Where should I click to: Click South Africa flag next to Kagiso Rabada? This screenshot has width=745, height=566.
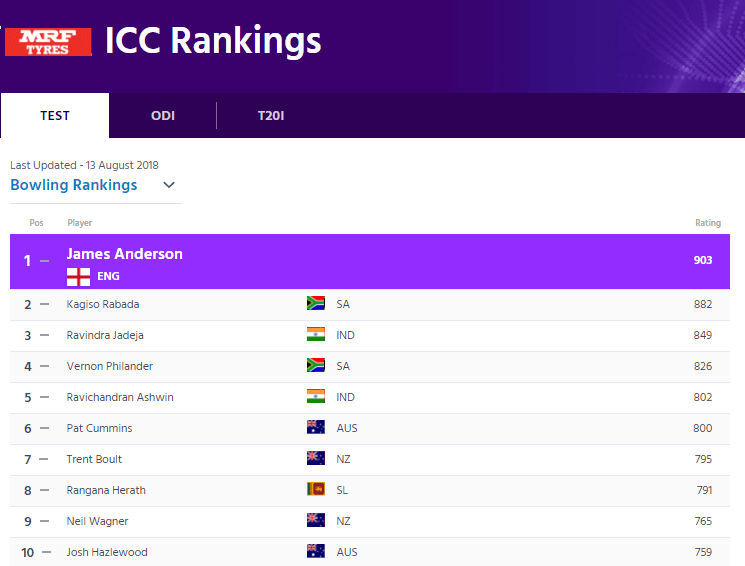click(x=316, y=304)
